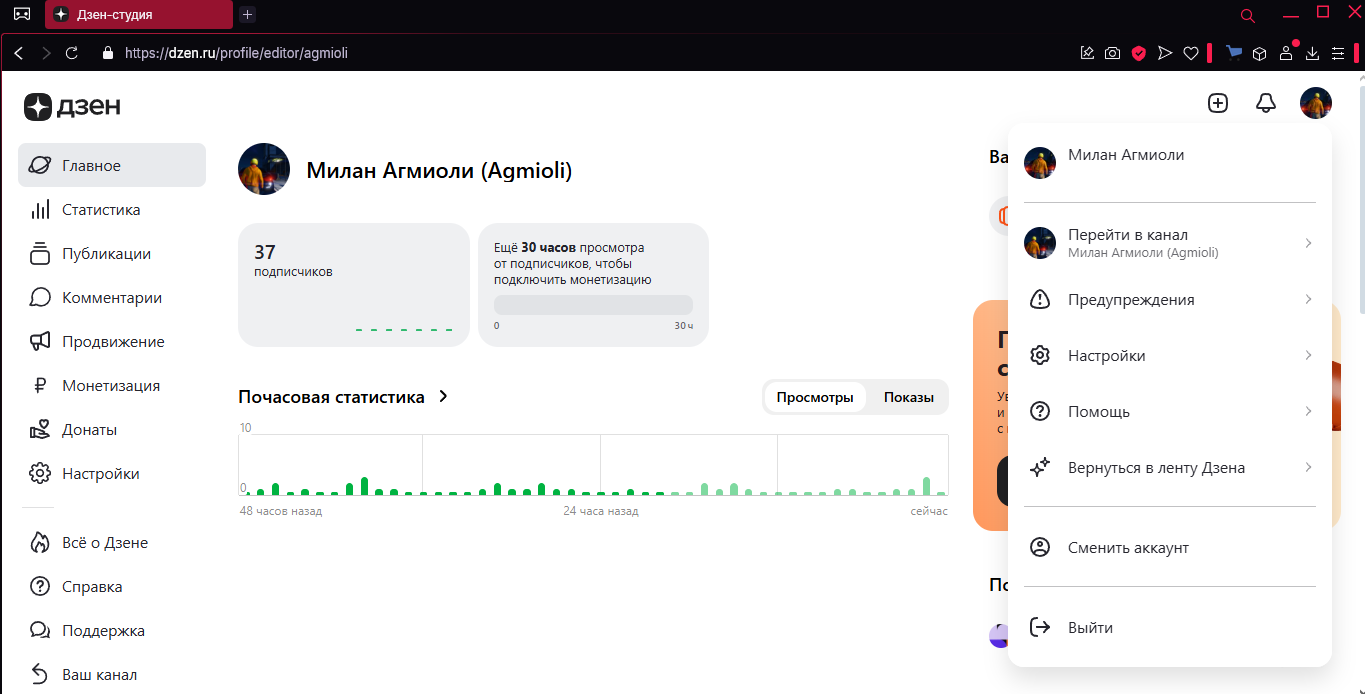Click the Продвижение megaphone icon
Screen dimensions: 1365x694
40,342
